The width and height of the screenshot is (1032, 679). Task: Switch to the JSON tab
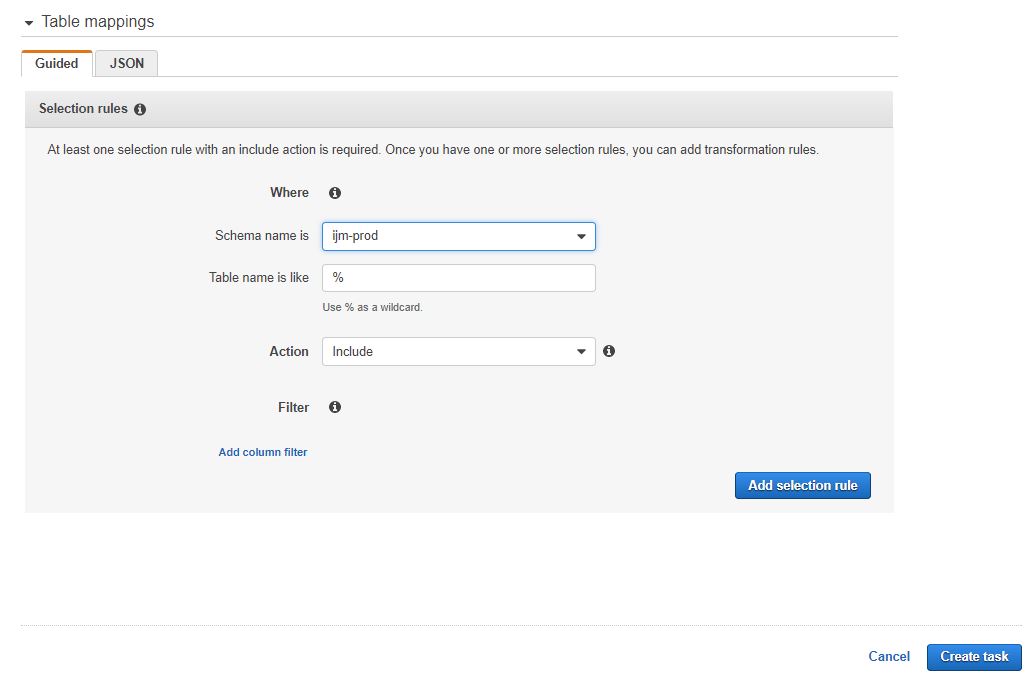click(126, 63)
